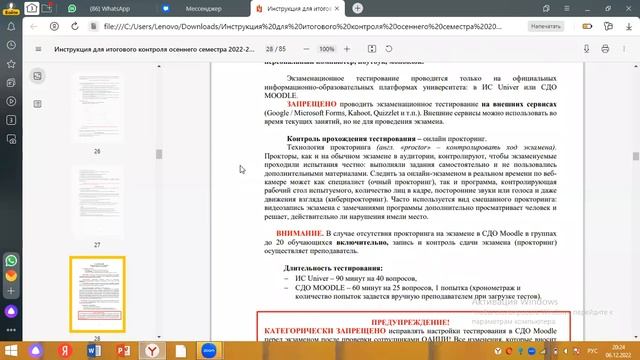Open PowerPoint from the taskbar
Viewport: 640px width, 360px height.
[x=123, y=351]
